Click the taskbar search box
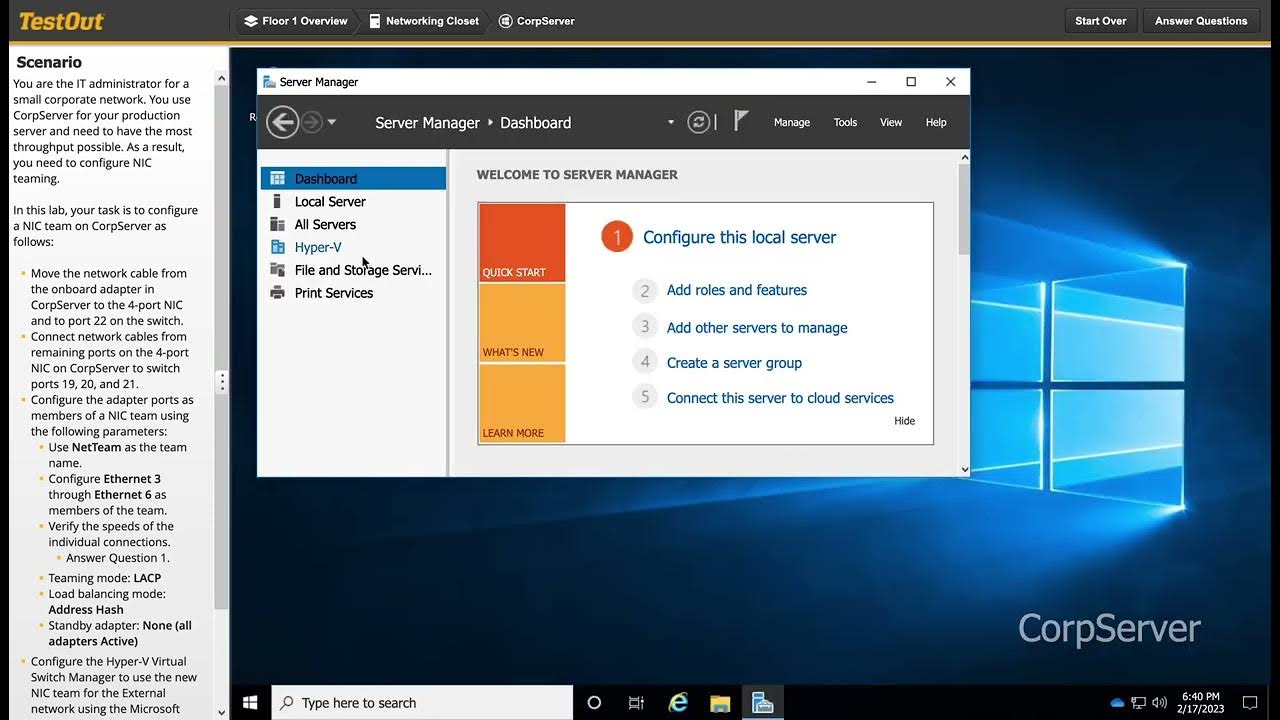 421,703
